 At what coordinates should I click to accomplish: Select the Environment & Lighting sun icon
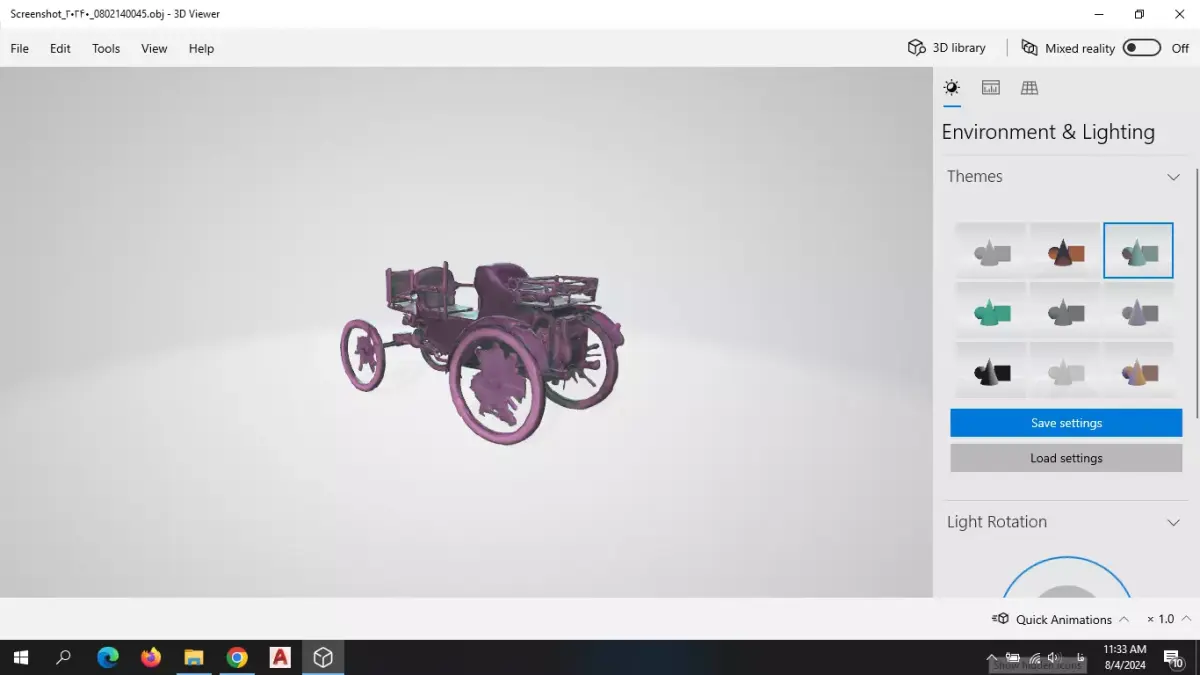(952, 87)
